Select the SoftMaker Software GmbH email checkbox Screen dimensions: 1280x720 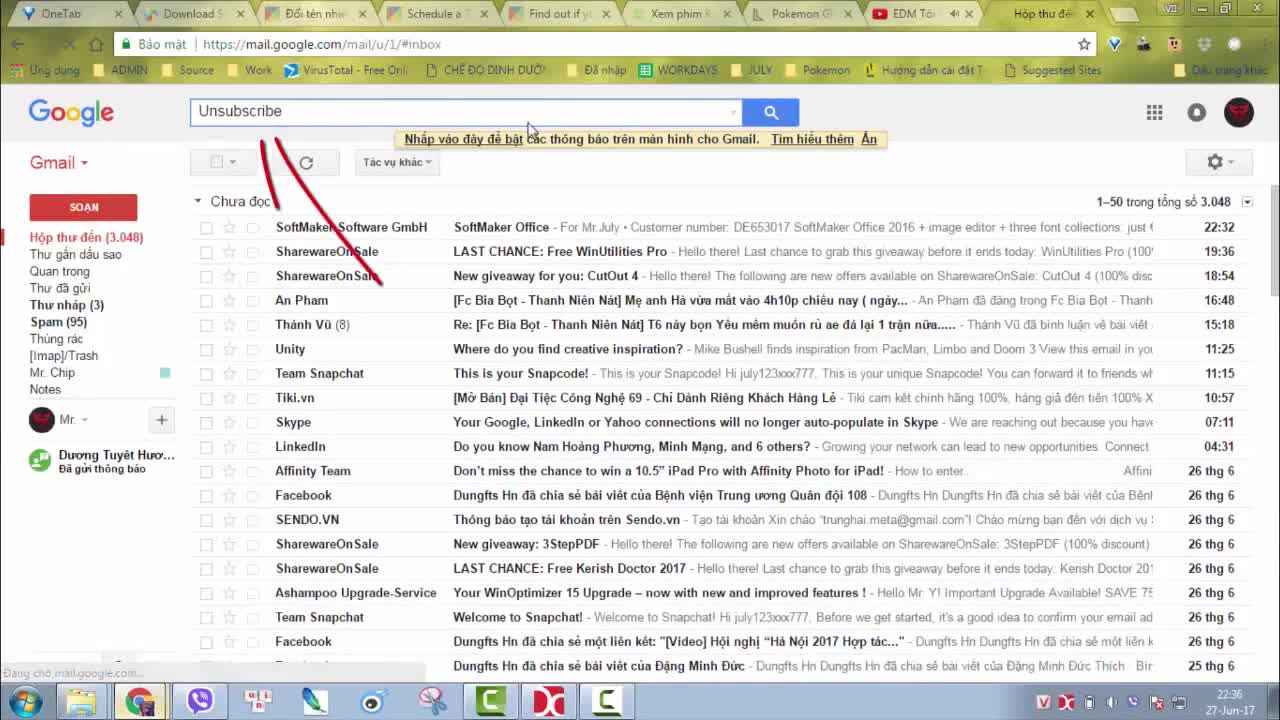coord(206,228)
